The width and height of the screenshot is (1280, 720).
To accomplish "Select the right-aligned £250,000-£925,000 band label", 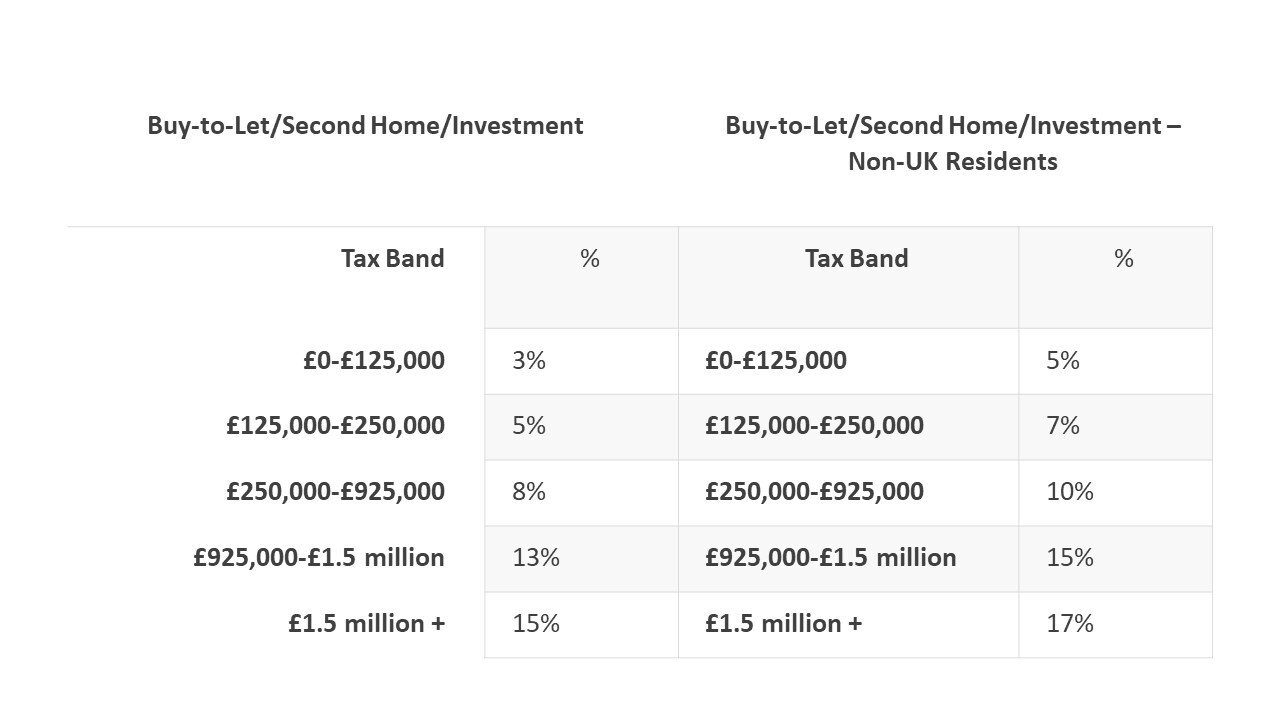I will (x=335, y=492).
